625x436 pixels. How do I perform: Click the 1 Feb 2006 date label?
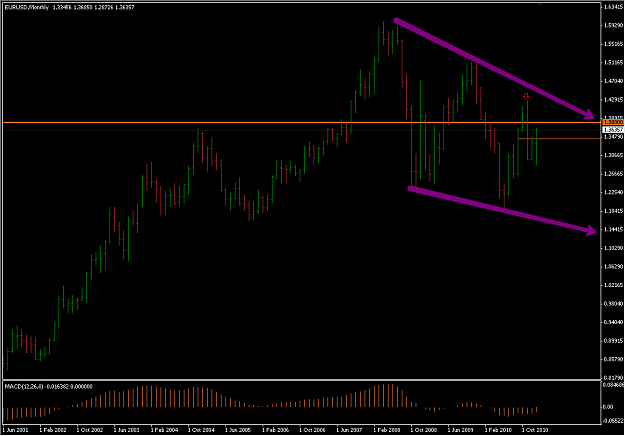[275, 430]
